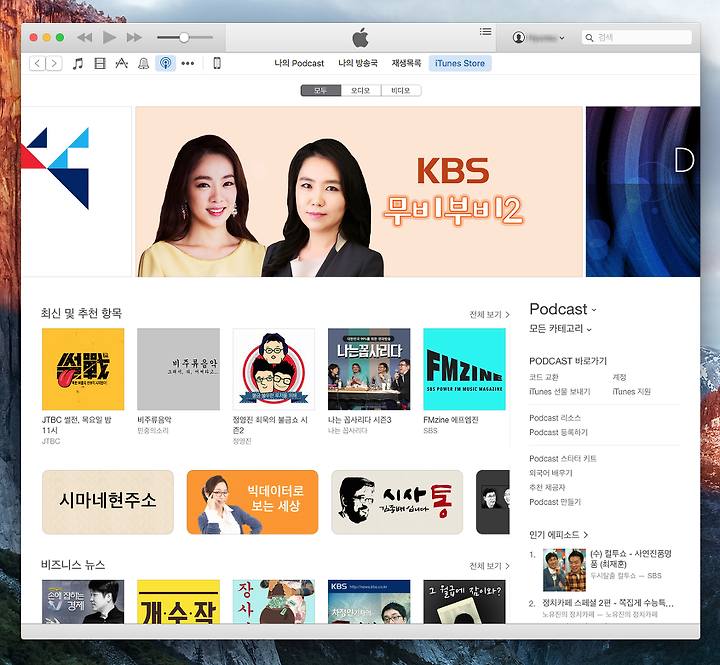Open the 정영진 최욱의 불금쇼 artwork

(x=274, y=369)
